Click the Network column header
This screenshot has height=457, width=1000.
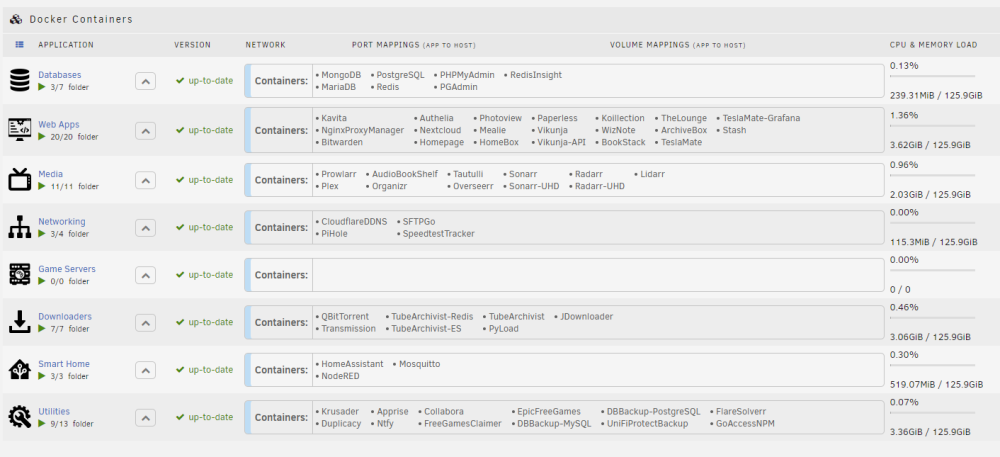click(265, 45)
